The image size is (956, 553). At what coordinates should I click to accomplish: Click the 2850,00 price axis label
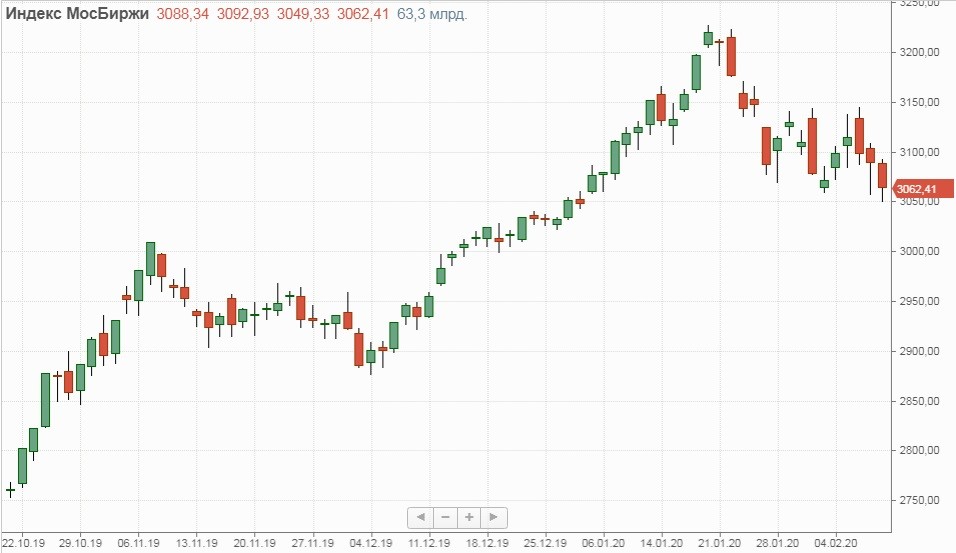click(x=919, y=401)
